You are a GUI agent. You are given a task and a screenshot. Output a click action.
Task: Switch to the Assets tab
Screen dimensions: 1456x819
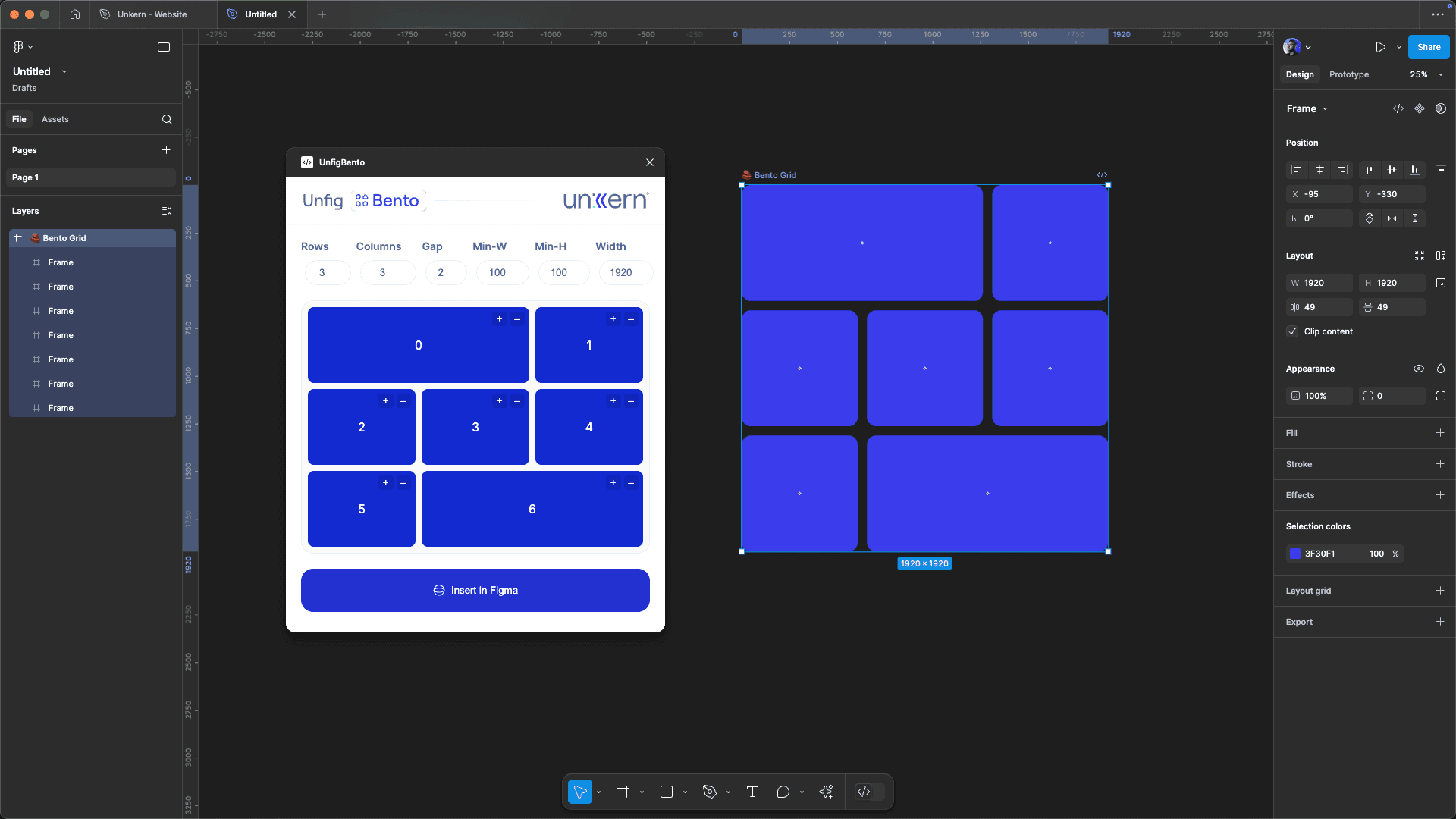coord(55,119)
